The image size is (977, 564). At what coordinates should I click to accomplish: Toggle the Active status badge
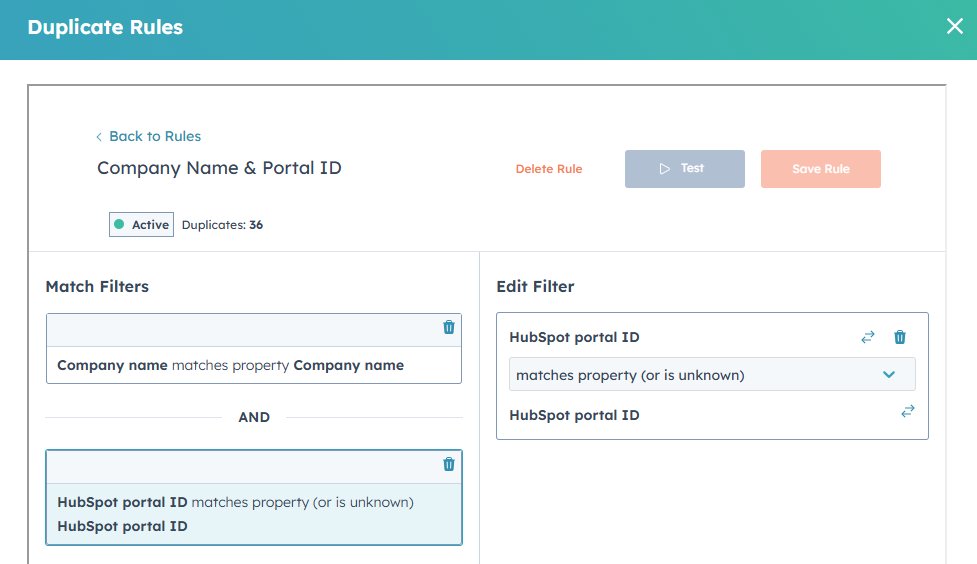[x=141, y=225]
